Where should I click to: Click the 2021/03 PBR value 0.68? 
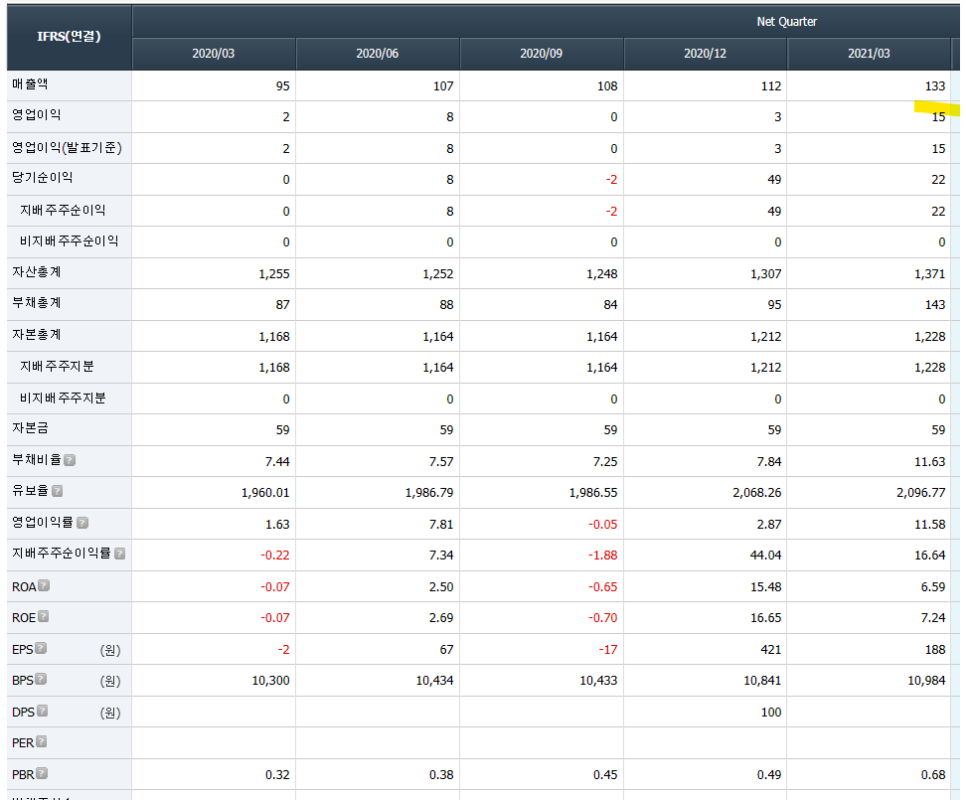pos(933,775)
